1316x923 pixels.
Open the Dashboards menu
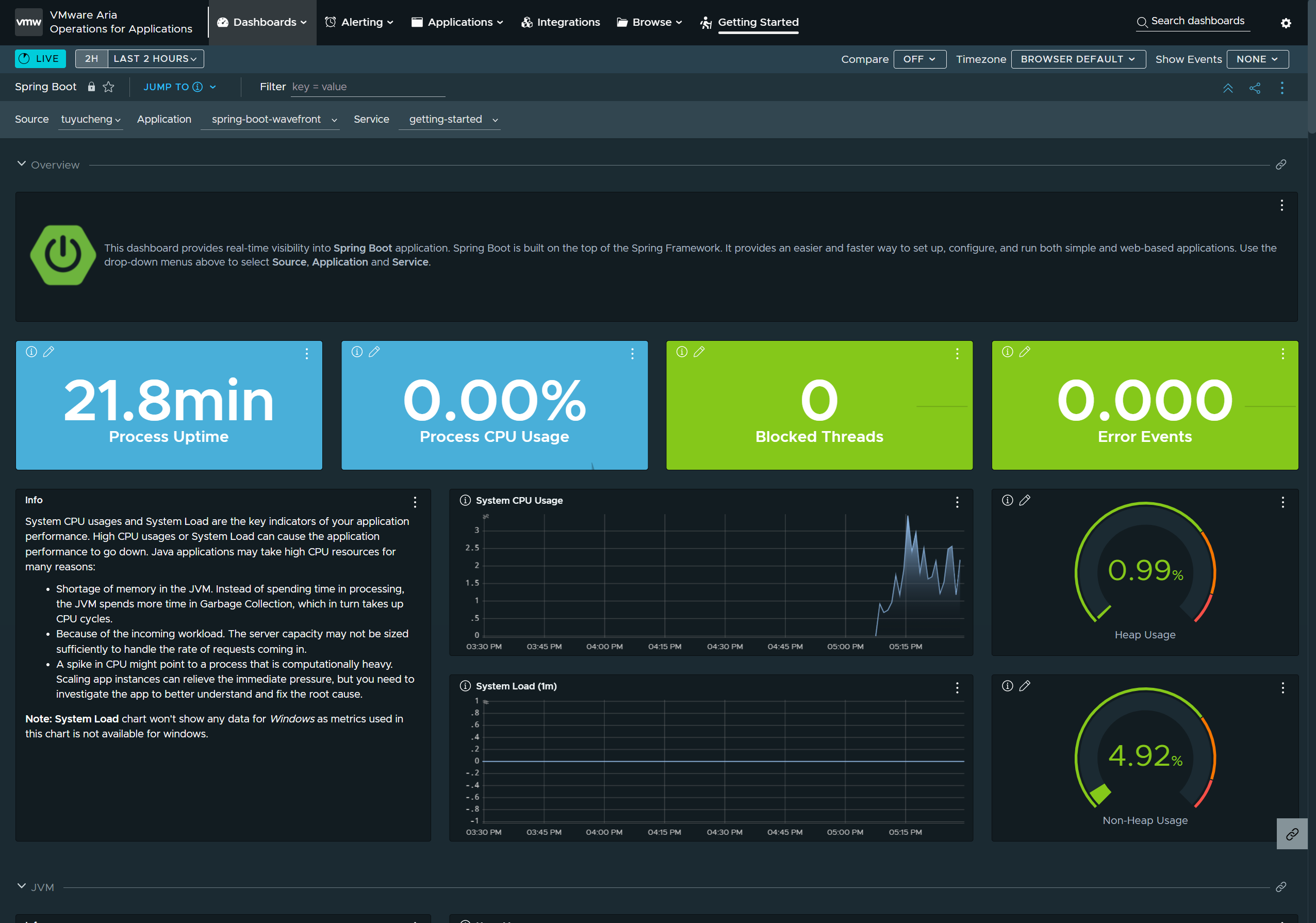(262, 22)
